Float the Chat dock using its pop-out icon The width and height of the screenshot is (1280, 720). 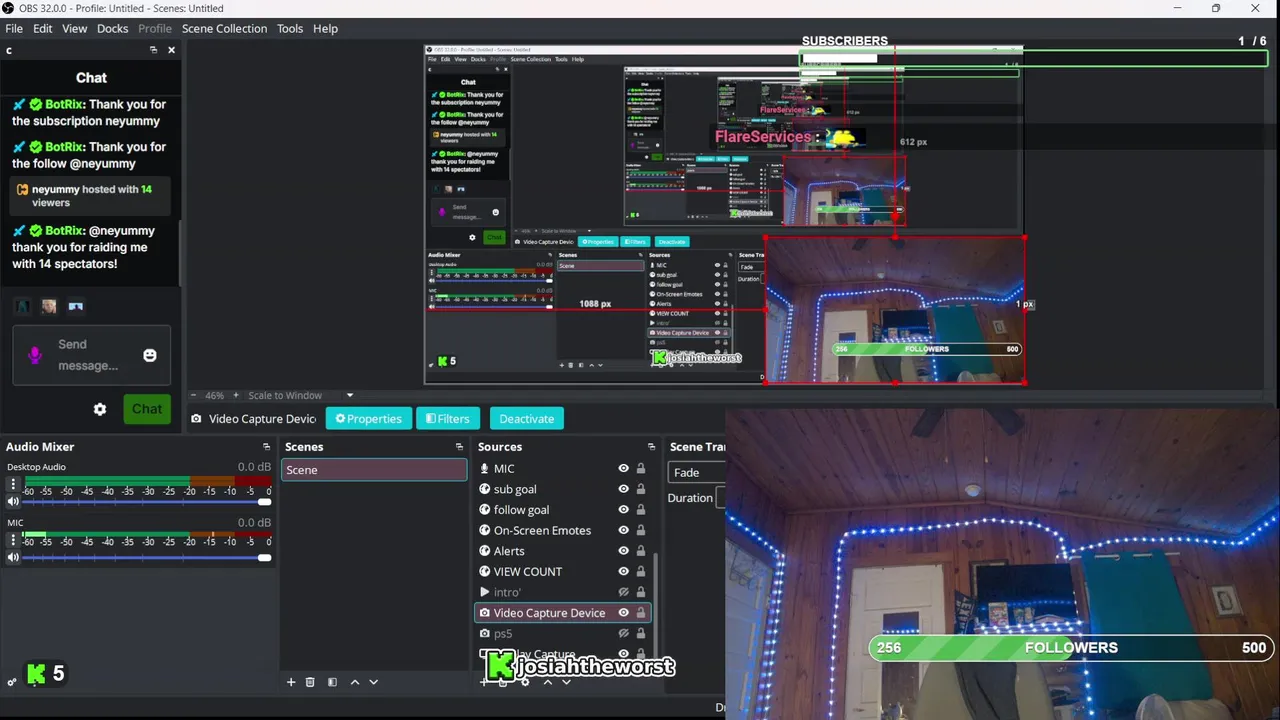tap(153, 50)
